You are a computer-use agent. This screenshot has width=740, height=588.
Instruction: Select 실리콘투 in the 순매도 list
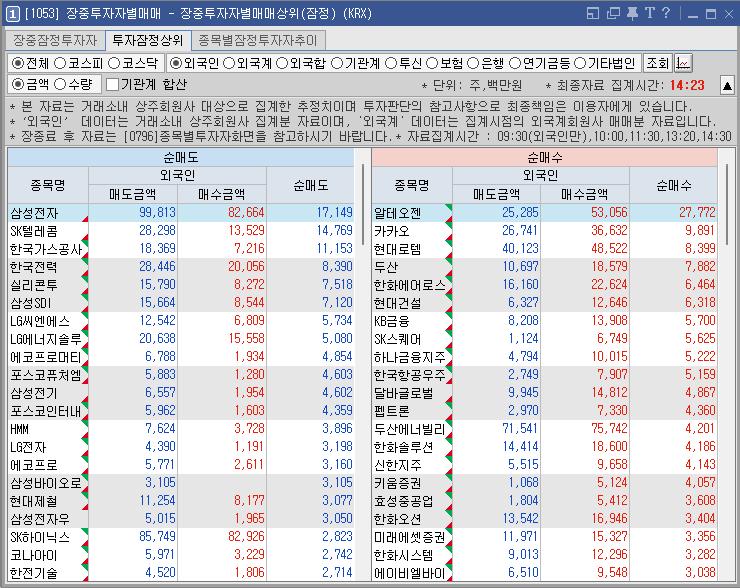tap(34, 285)
